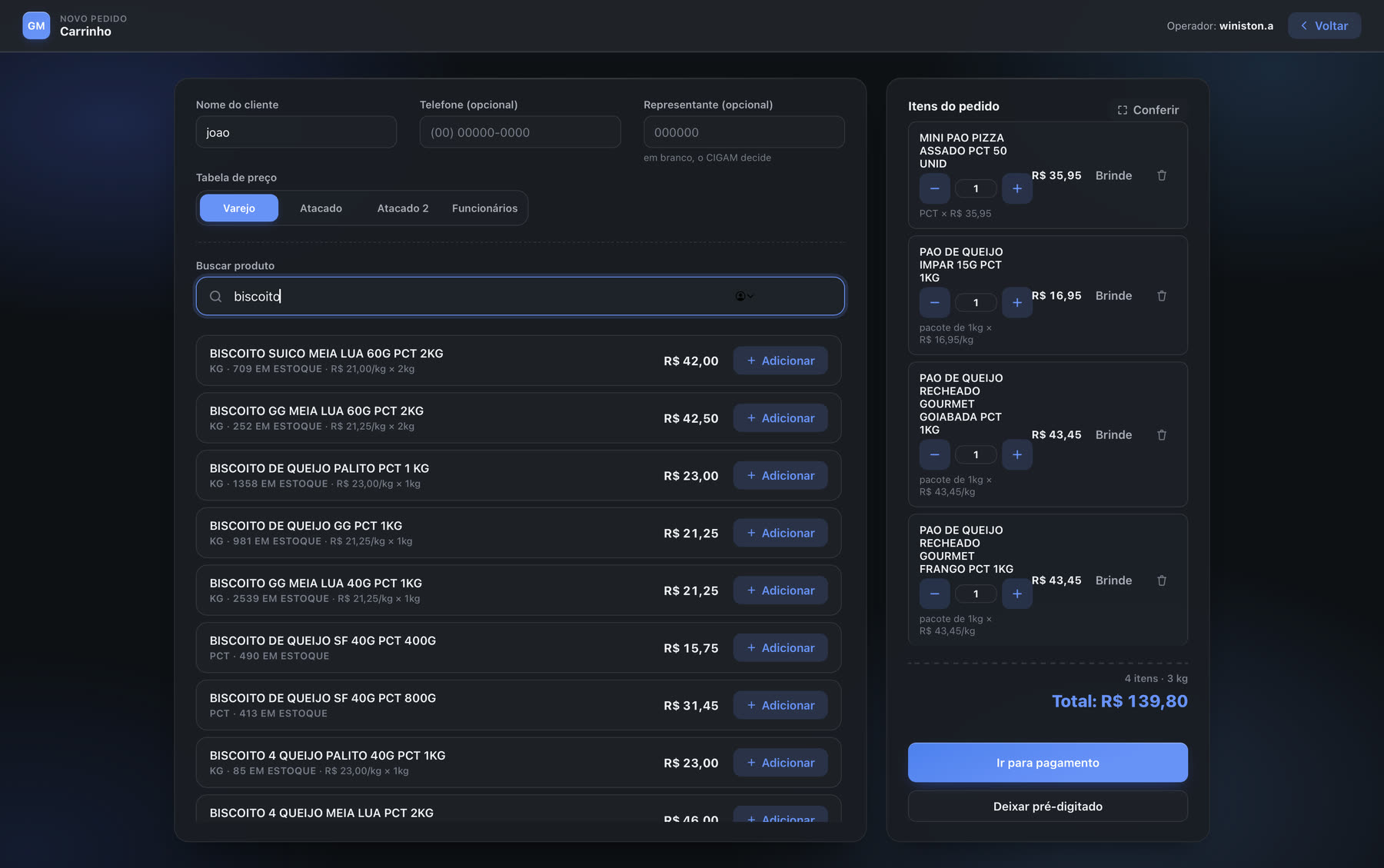Set GOIABADA item as Brinde
The image size is (1384, 868).
tap(1113, 435)
